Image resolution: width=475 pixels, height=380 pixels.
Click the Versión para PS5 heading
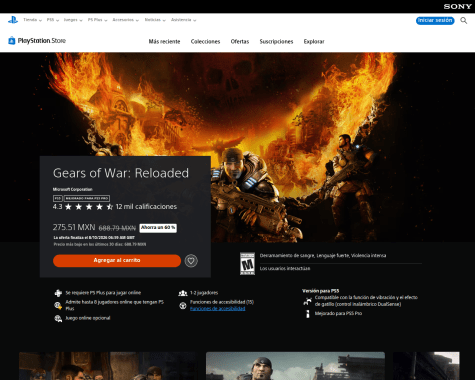[320, 291]
